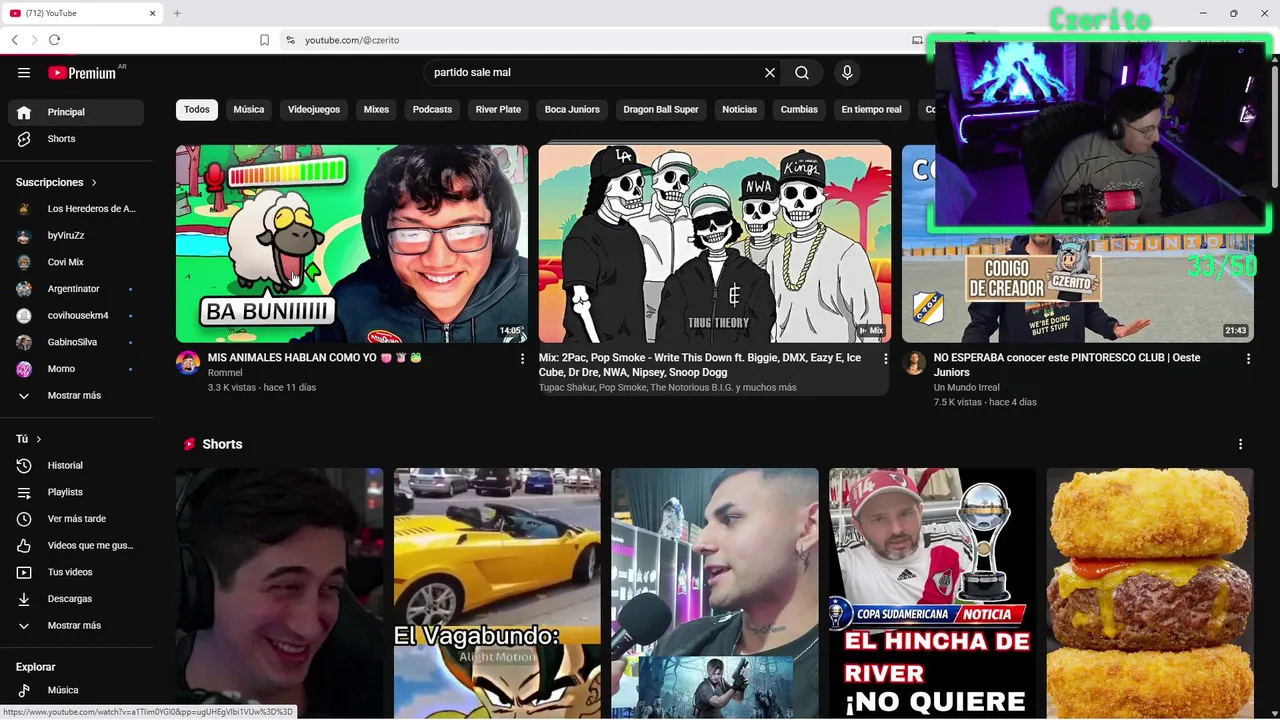The width and height of the screenshot is (1280, 720).
Task: Click the browser back arrow
Action: tap(14, 40)
